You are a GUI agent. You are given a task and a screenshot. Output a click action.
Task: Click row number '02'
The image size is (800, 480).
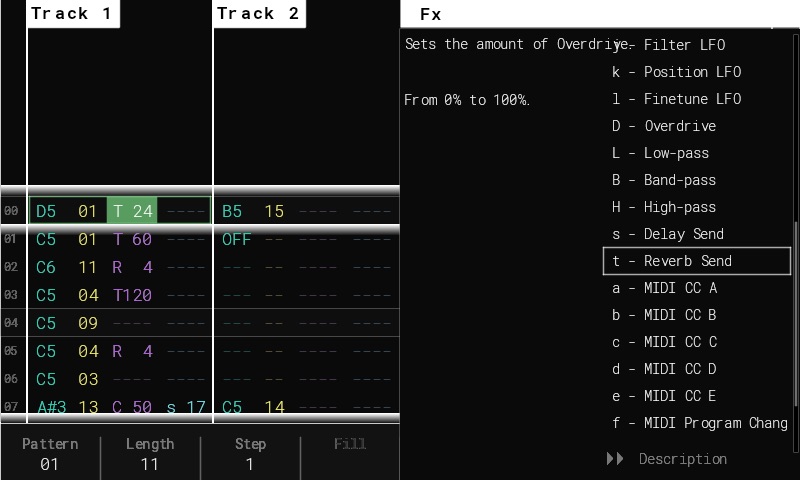click(x=11, y=267)
